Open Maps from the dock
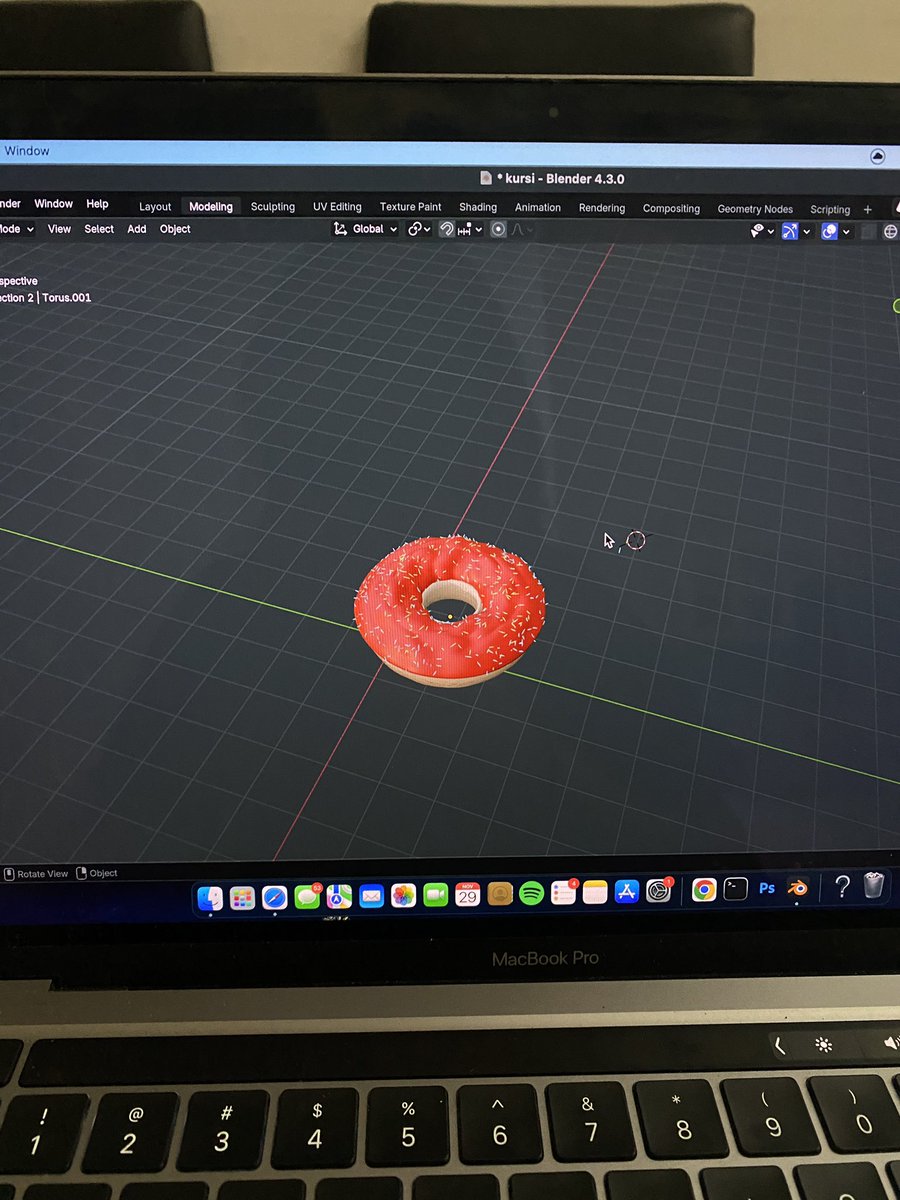Image resolution: width=900 pixels, height=1200 pixels. click(339, 896)
